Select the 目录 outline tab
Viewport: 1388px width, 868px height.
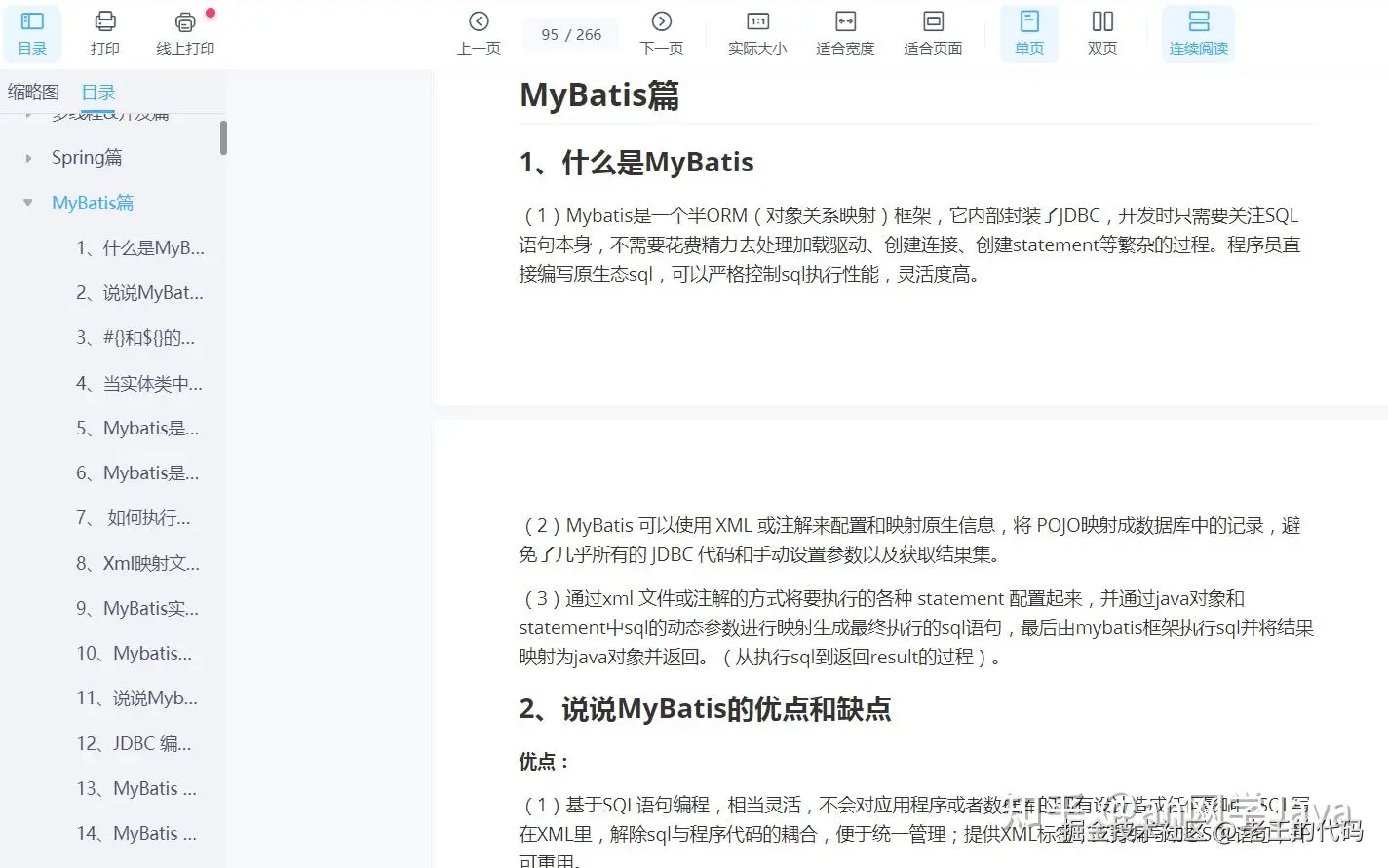[98, 93]
